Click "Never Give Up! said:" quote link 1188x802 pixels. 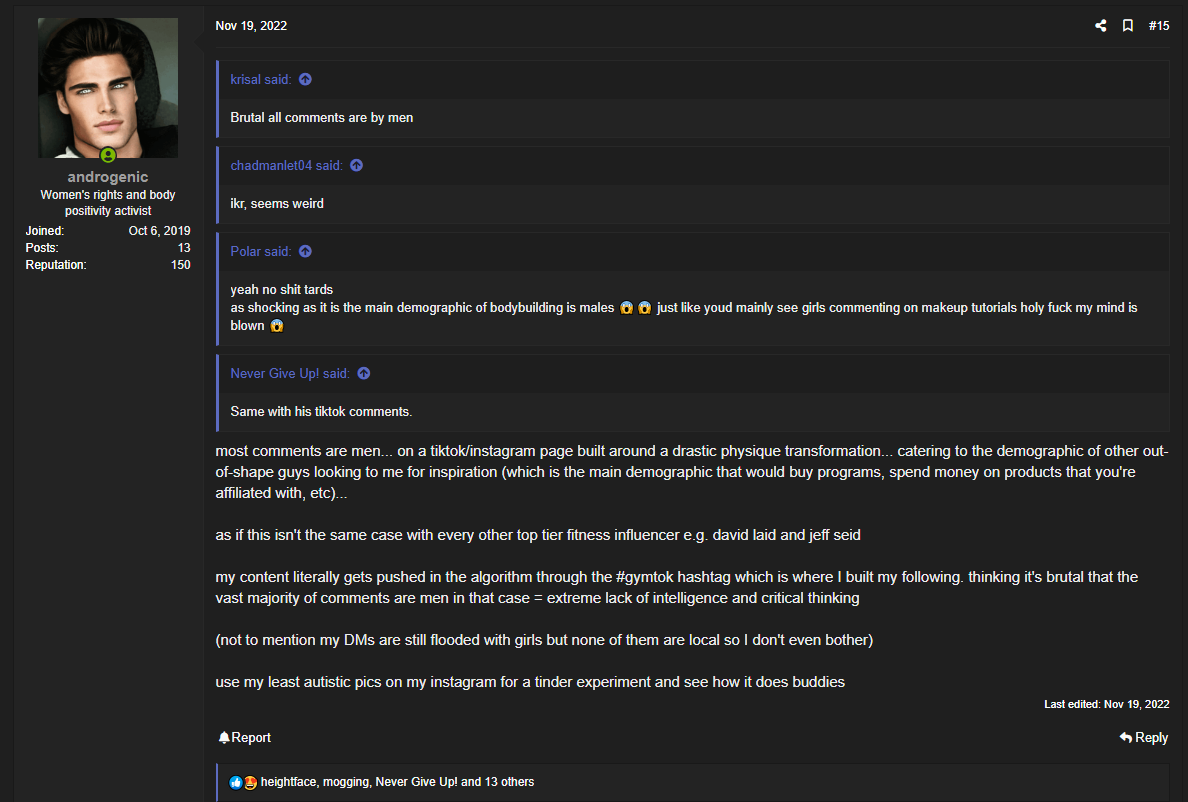click(x=290, y=374)
